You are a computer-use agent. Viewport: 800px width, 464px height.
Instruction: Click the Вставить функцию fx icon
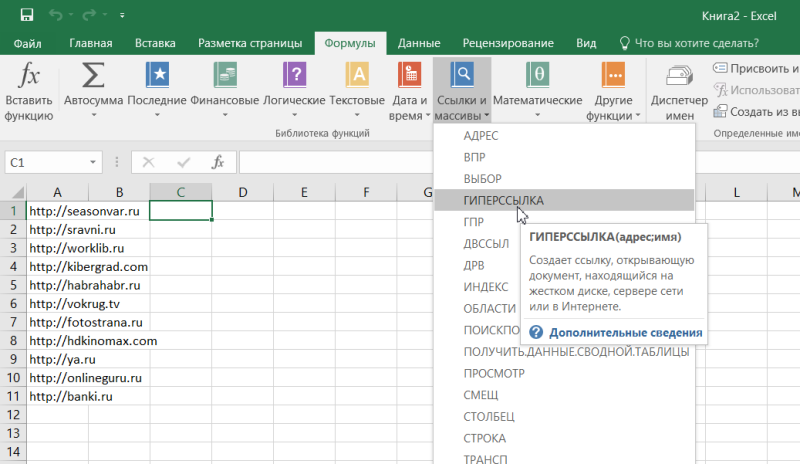29,75
